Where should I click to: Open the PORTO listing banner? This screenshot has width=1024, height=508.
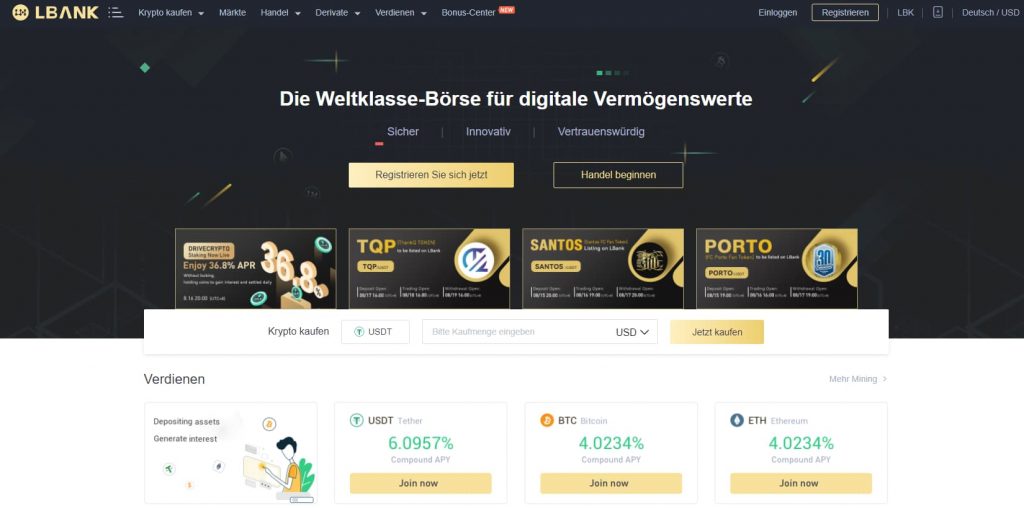(x=776, y=268)
